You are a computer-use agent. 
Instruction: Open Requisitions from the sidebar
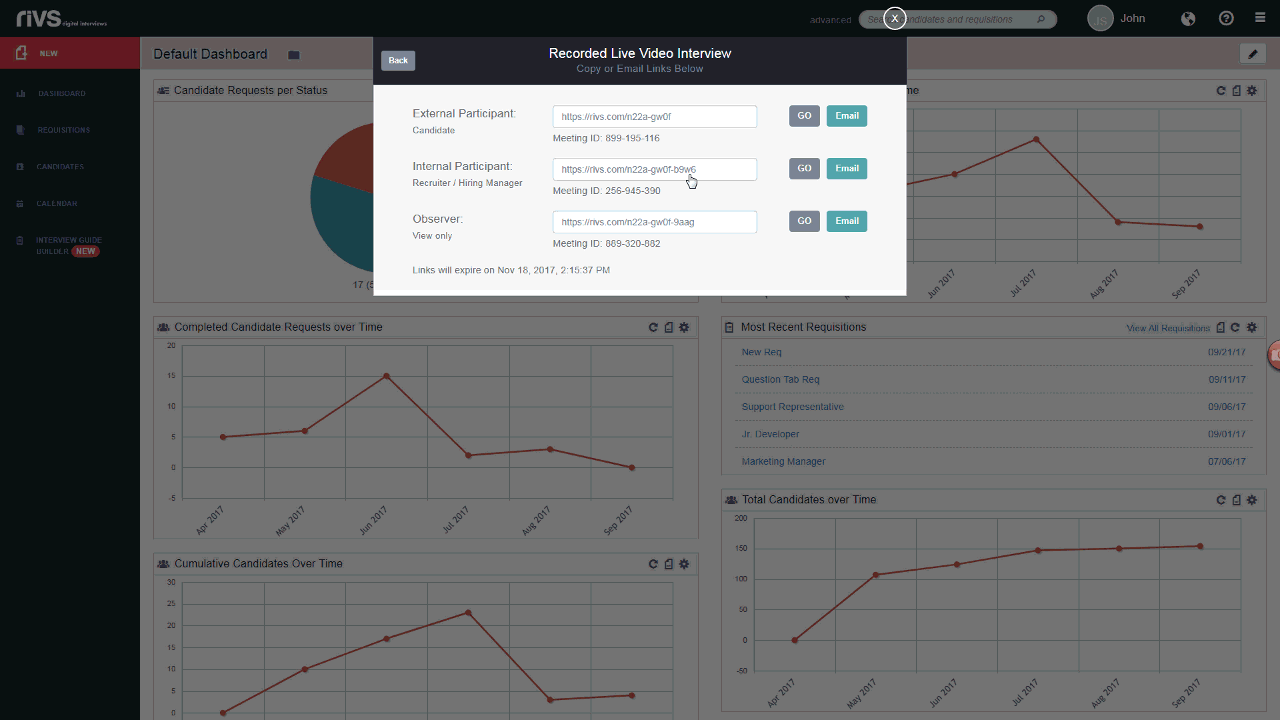coord(63,130)
